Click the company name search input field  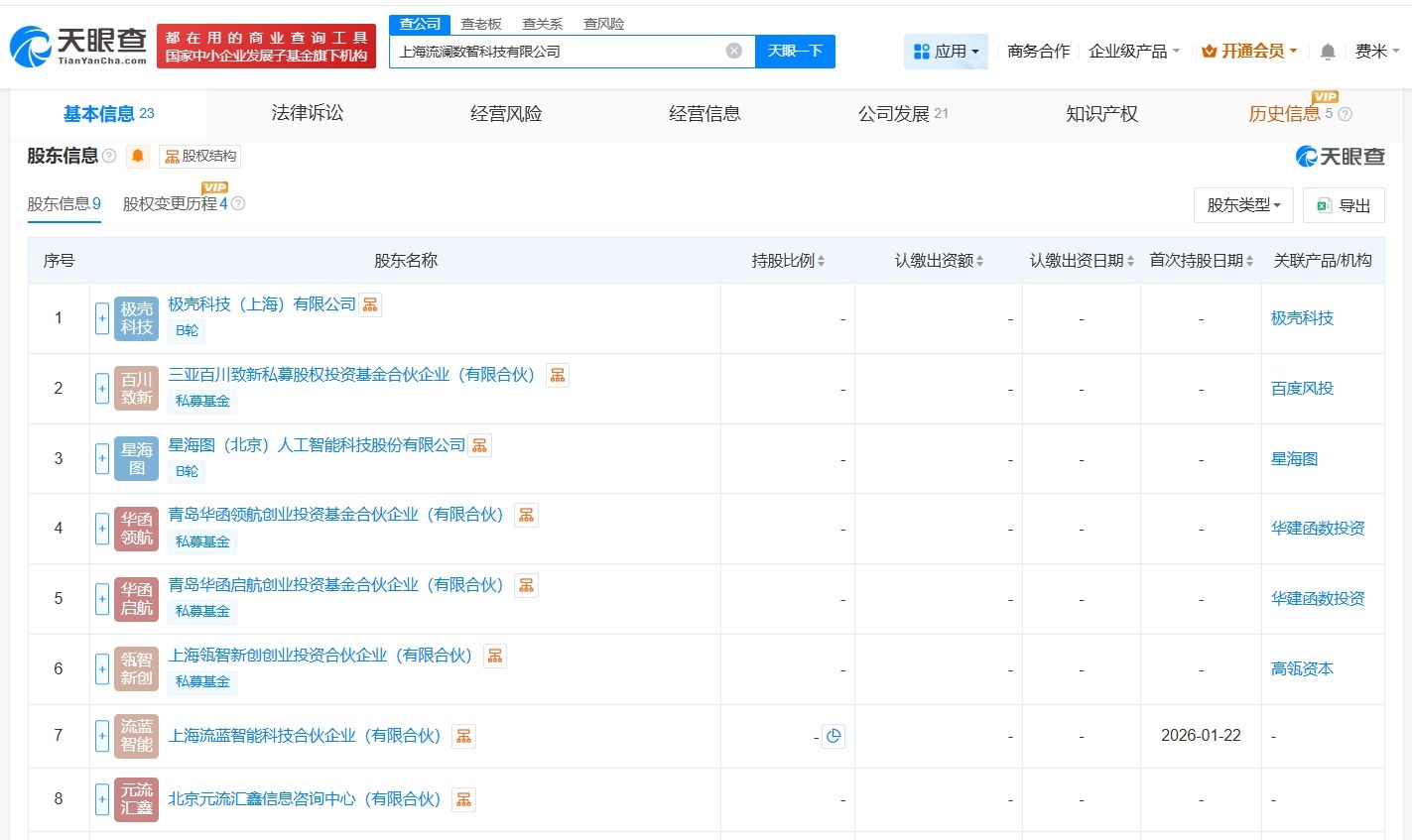coord(556,51)
